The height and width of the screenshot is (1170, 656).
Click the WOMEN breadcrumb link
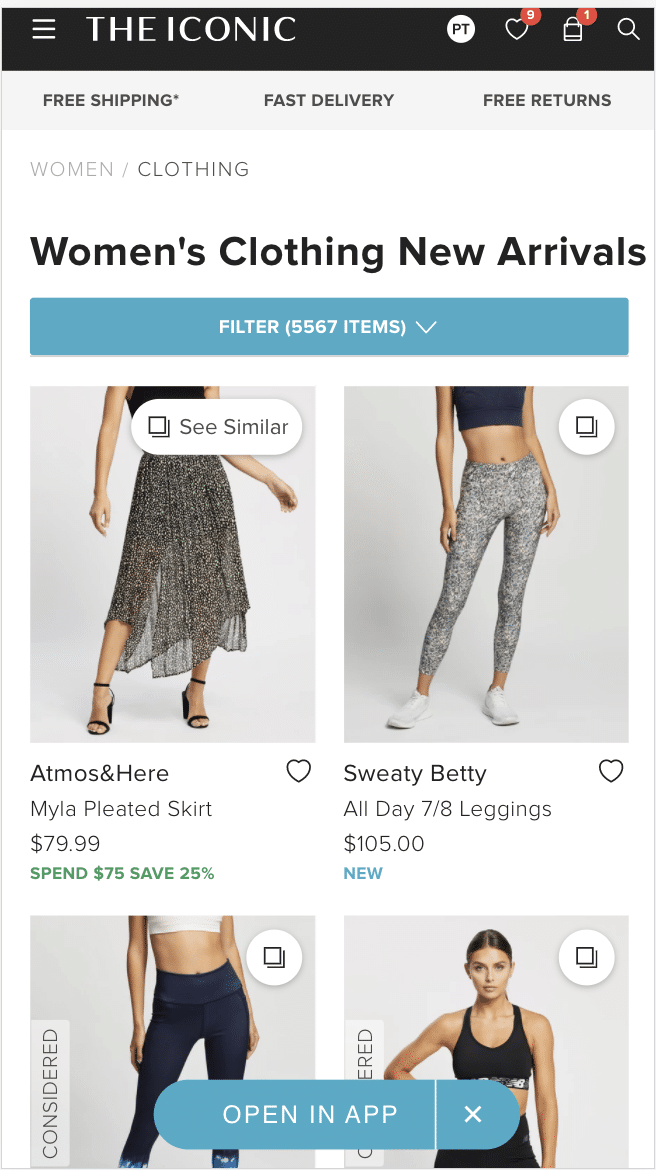click(x=72, y=169)
